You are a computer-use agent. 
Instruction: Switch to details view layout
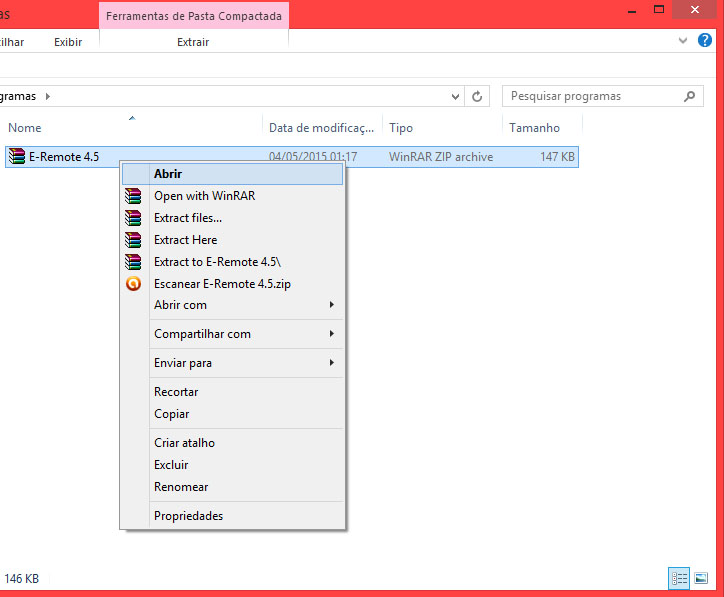[680, 578]
